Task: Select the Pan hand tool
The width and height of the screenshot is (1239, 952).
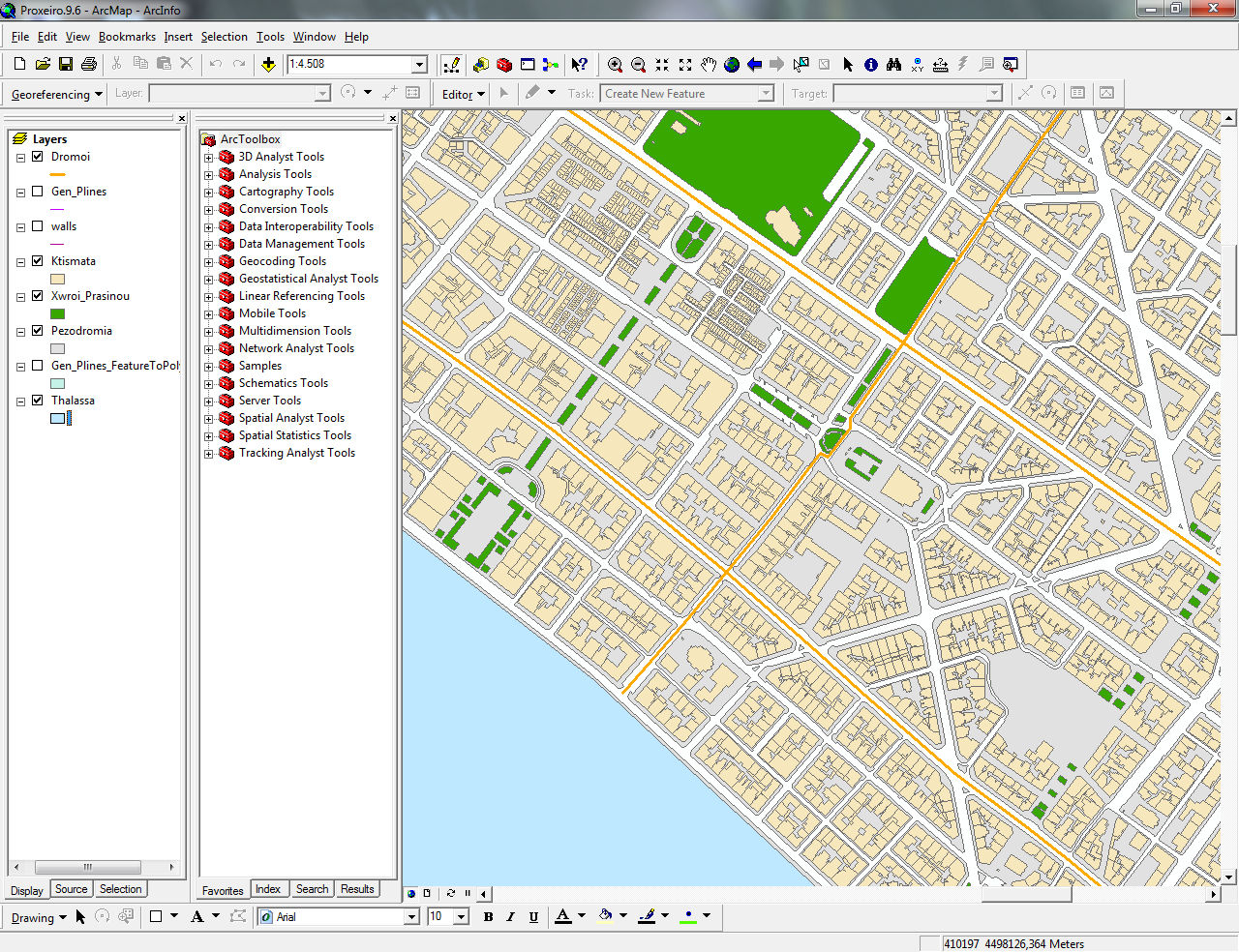Action: click(709, 64)
